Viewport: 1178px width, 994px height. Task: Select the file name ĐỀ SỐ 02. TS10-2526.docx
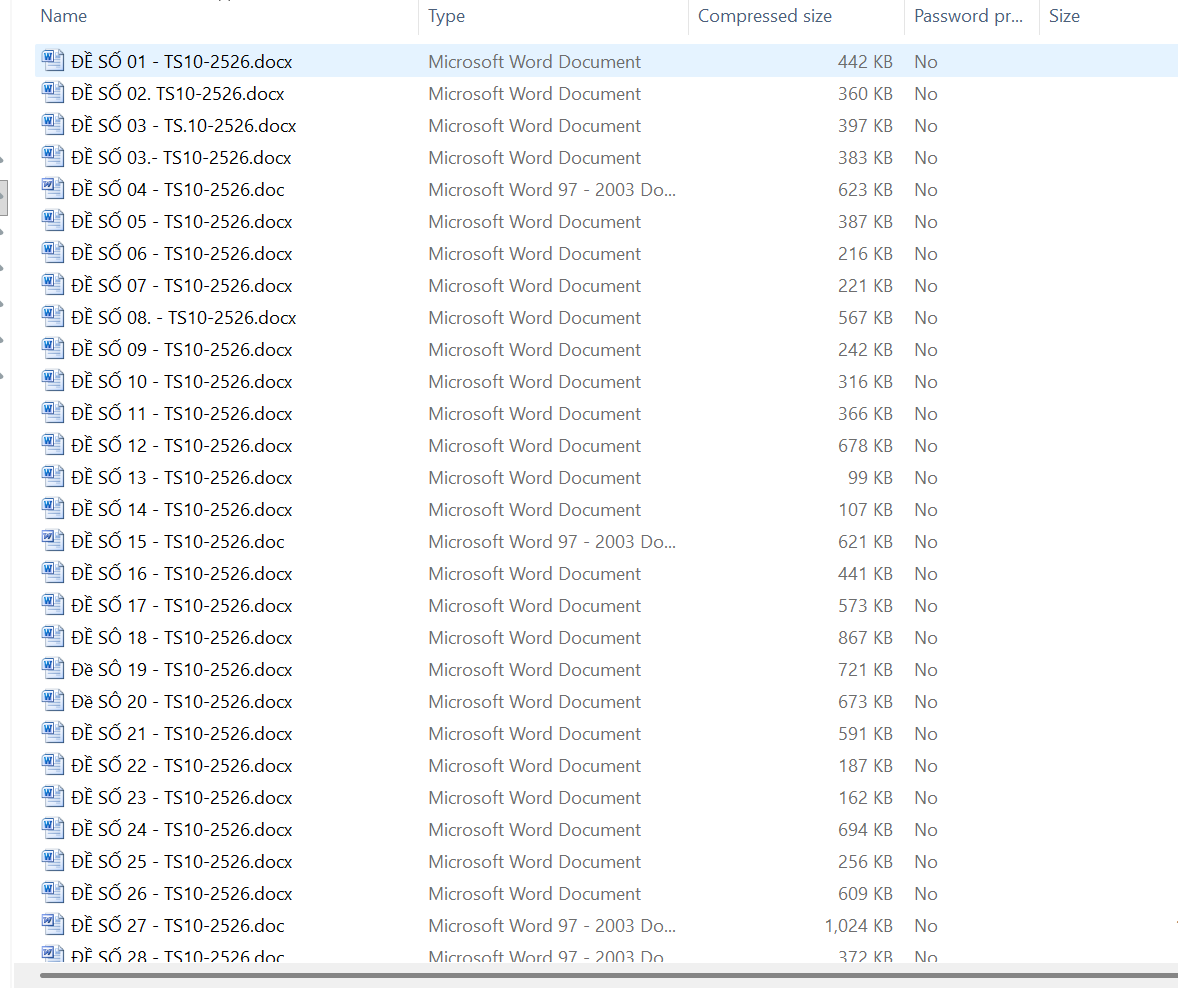[178, 94]
